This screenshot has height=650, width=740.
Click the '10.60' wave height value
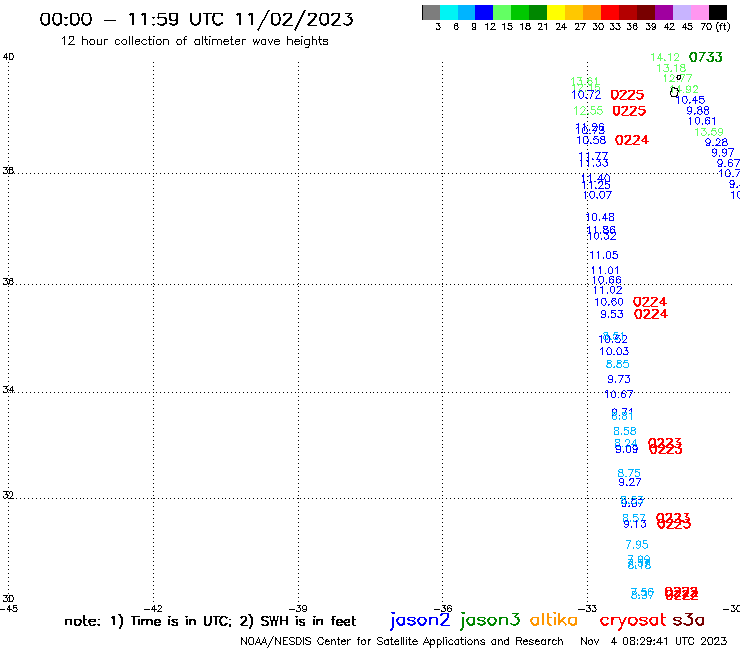[609, 302]
